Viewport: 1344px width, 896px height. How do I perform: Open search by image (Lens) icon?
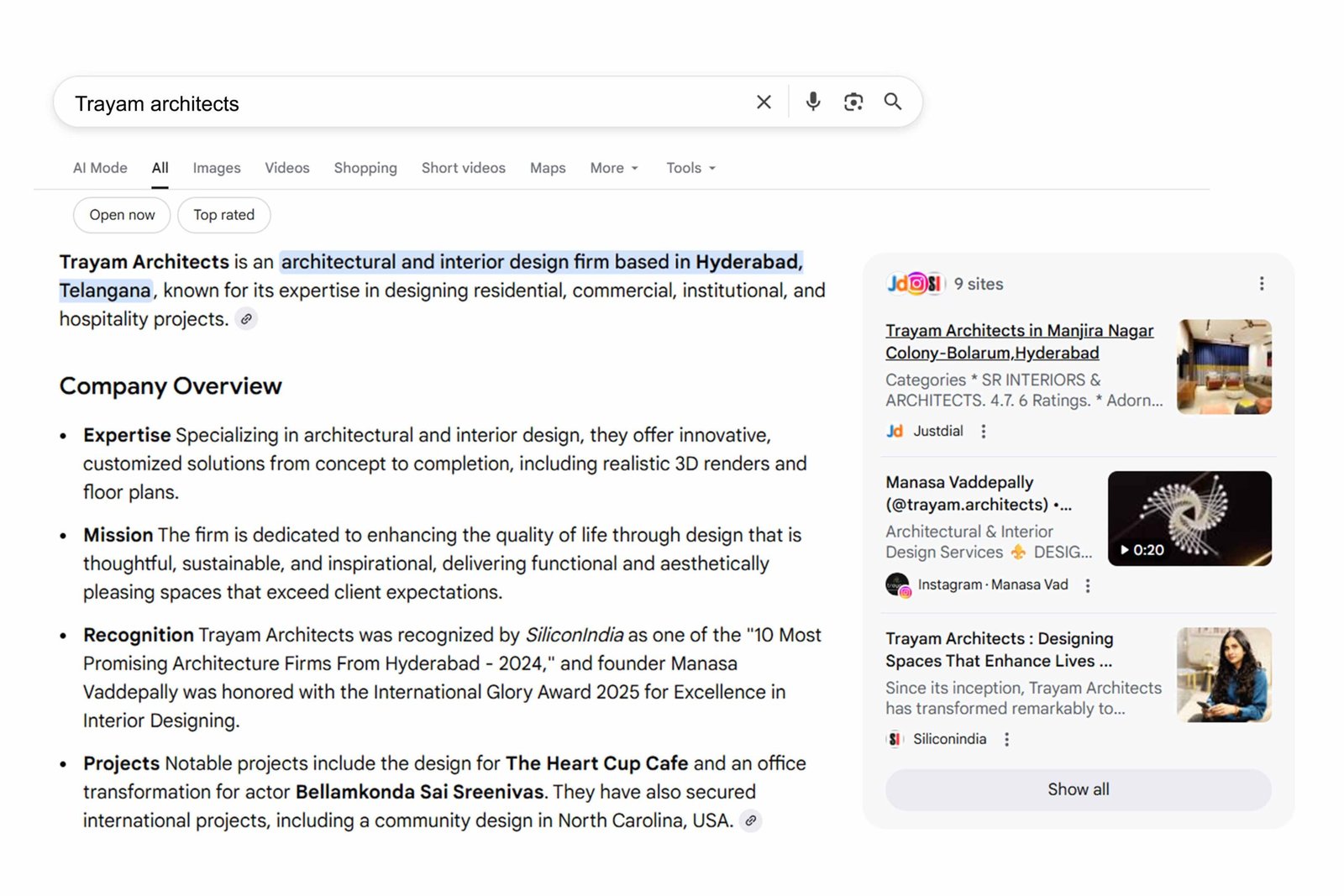tap(853, 102)
